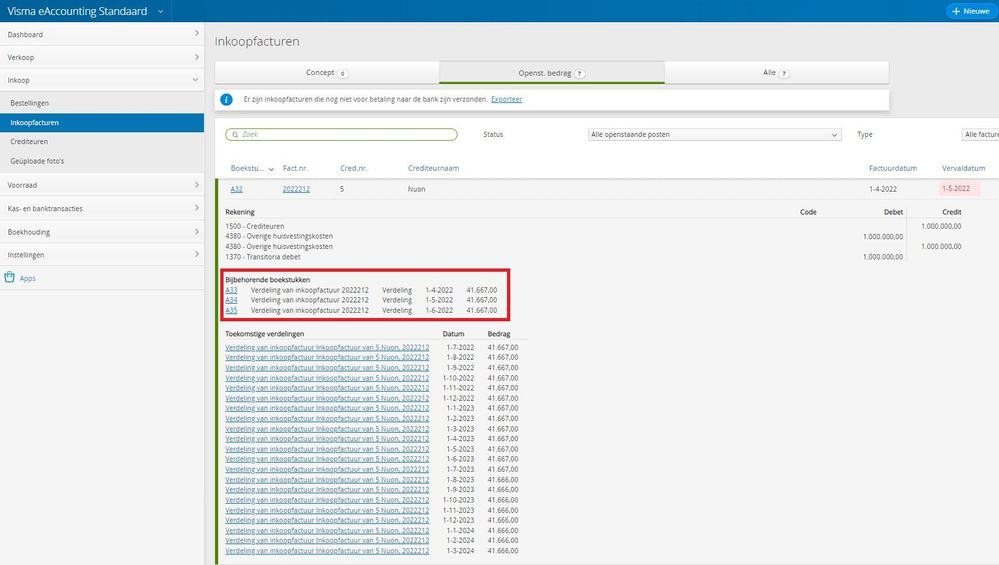Click the blue info icon in notification bar
The width and height of the screenshot is (999, 565).
click(x=226, y=99)
